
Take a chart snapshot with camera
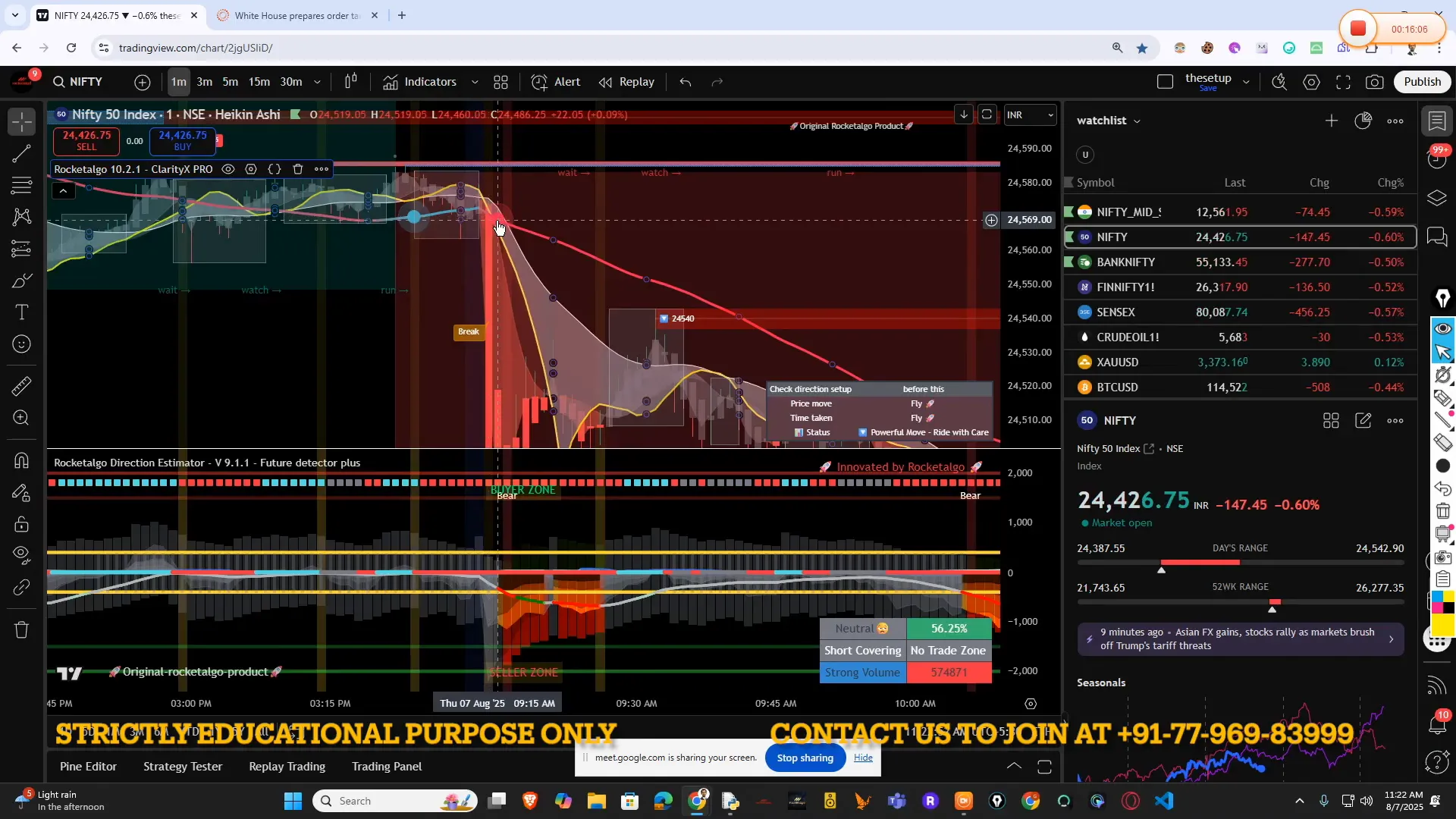coord(1375,82)
